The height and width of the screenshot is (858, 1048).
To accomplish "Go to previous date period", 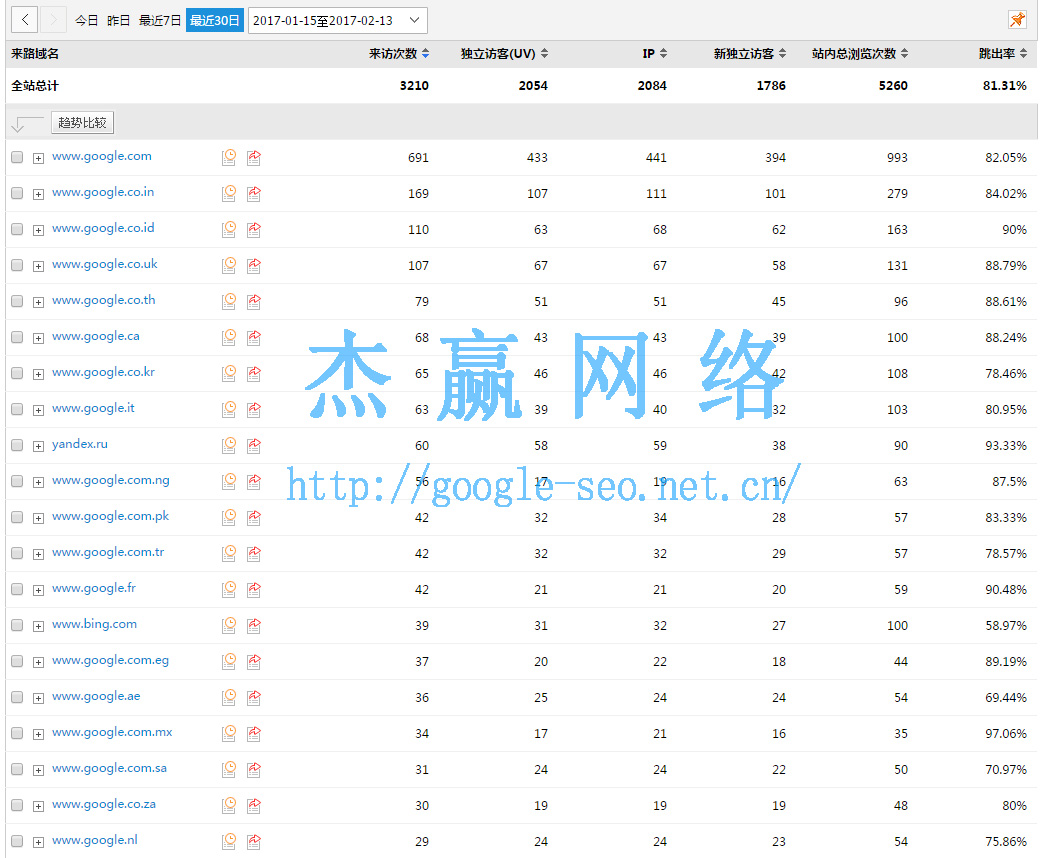I will pyautogui.click(x=25, y=20).
